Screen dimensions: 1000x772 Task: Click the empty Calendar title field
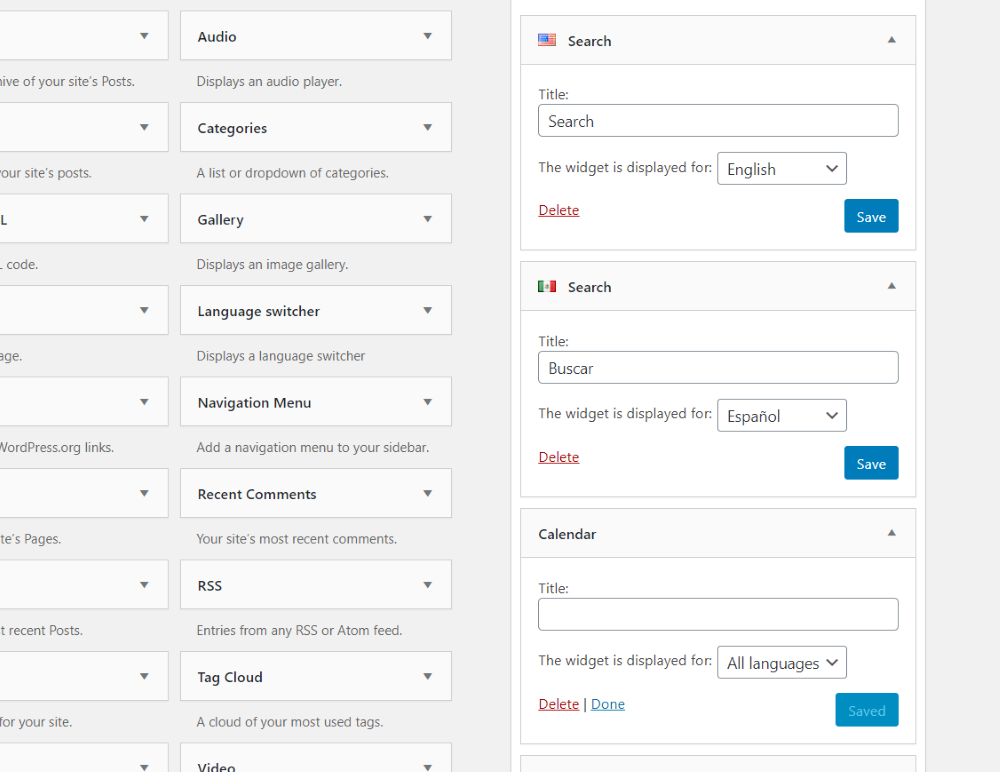tap(717, 614)
